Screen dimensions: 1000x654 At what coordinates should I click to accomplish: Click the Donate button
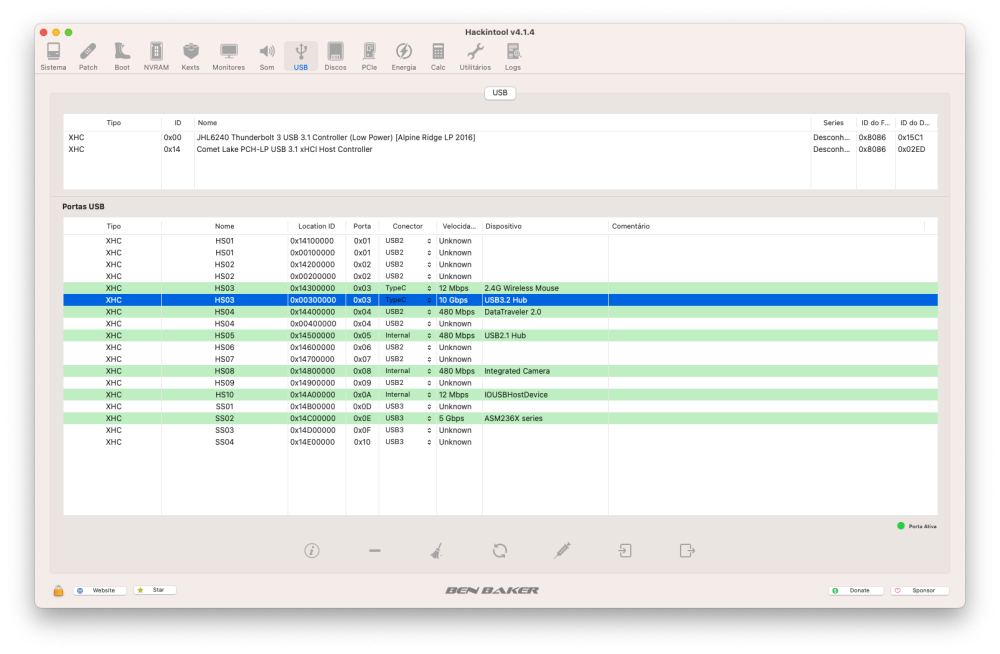pyautogui.click(x=856, y=591)
